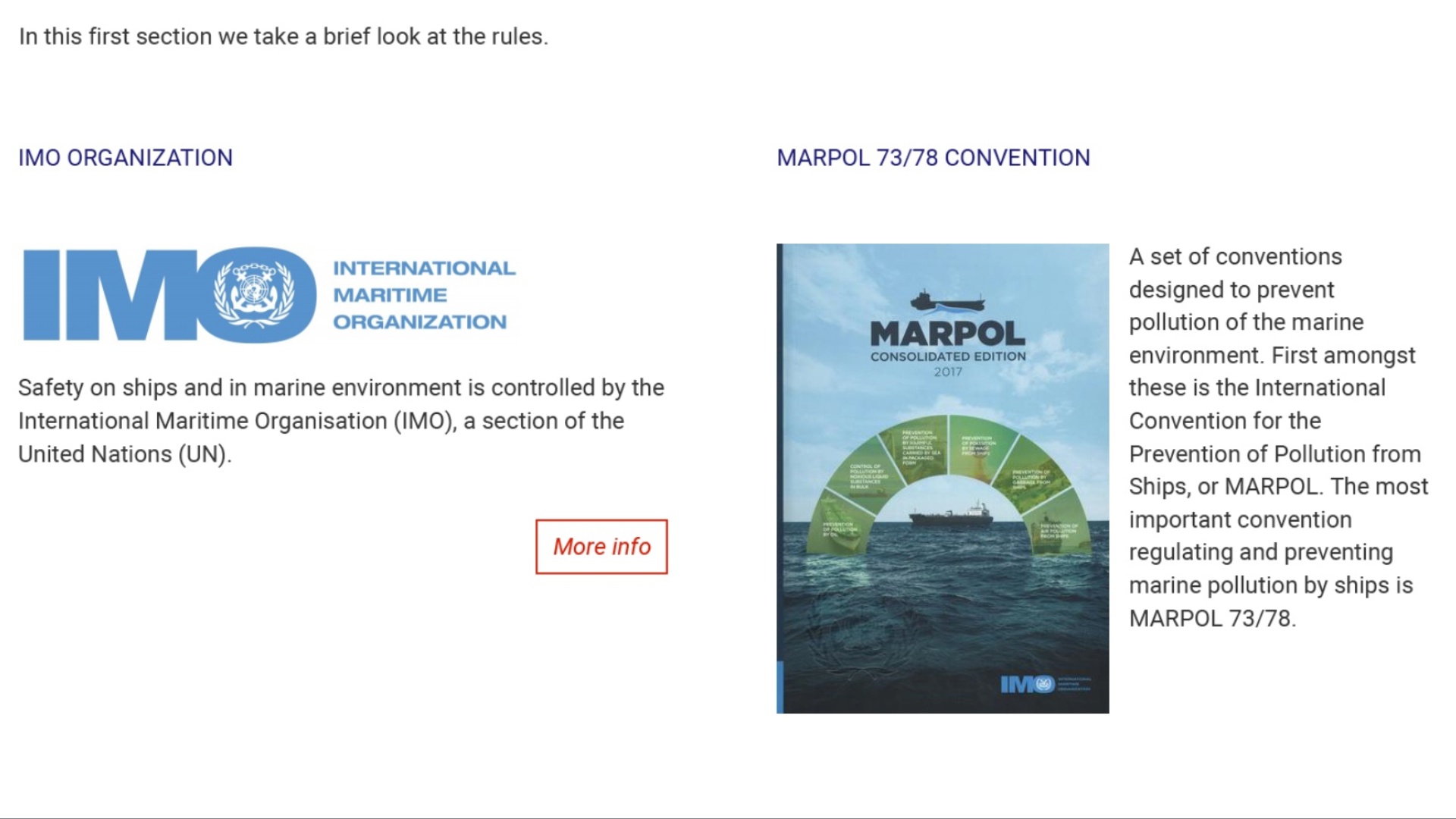
Task: Click the small IMO logo on book cover
Action: [1046, 685]
